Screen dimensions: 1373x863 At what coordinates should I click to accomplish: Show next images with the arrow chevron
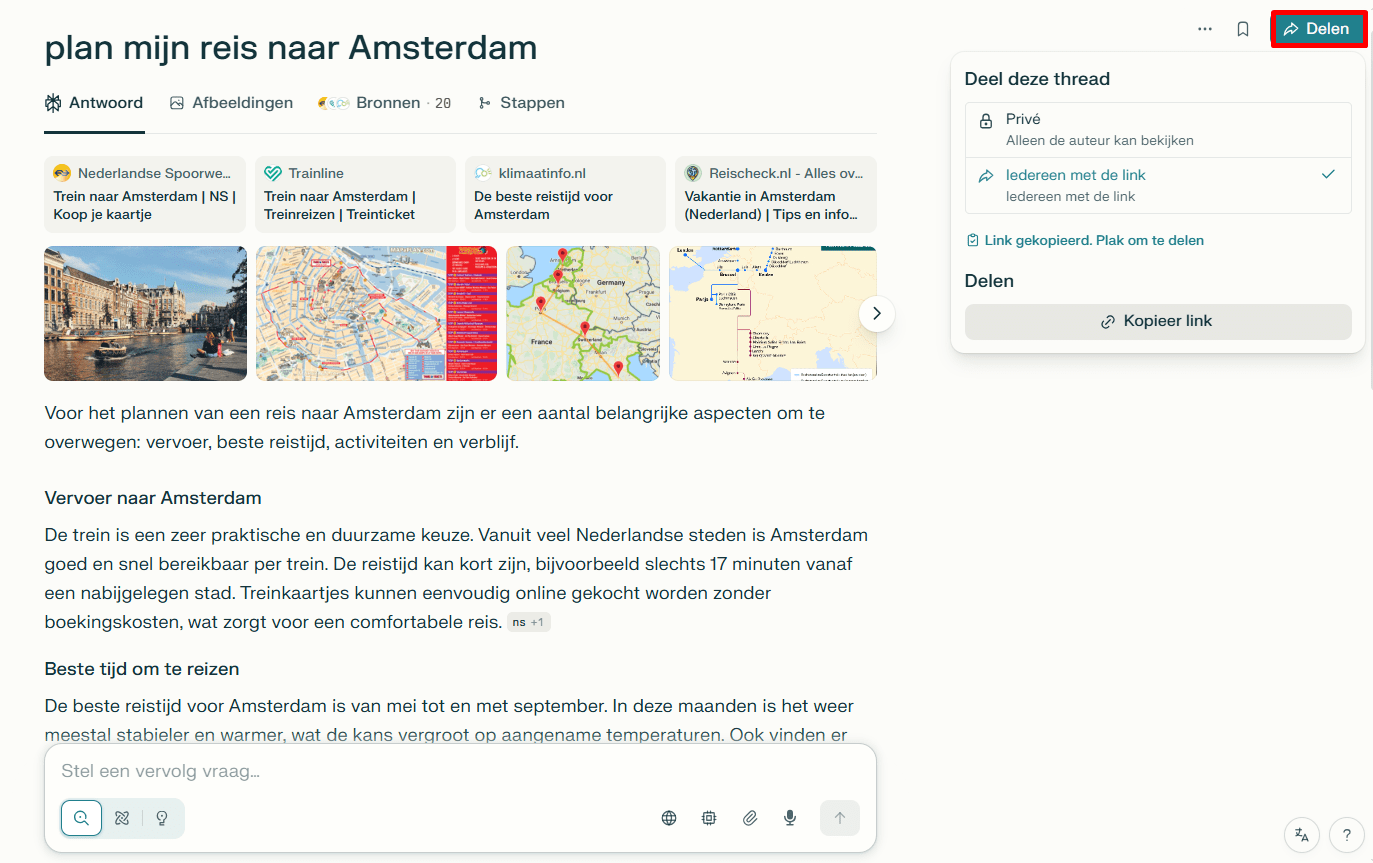(x=877, y=314)
